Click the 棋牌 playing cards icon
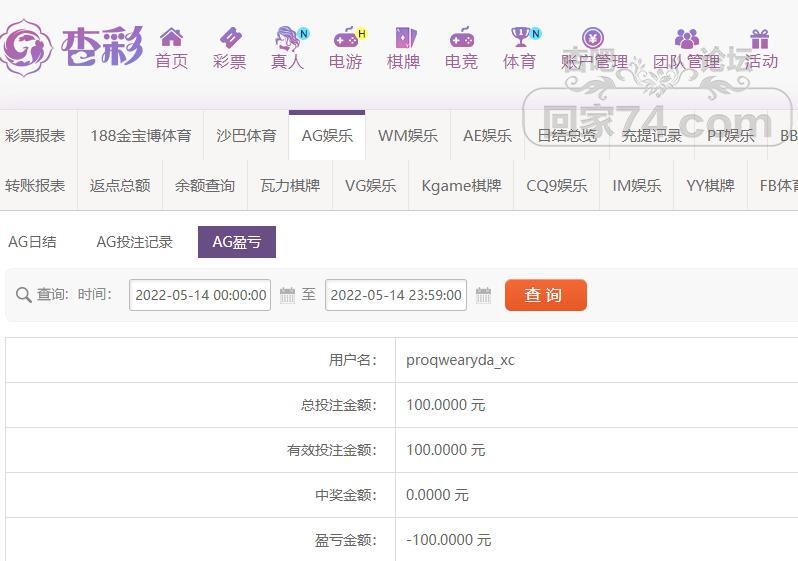This screenshot has height=561, width=798. click(405, 38)
